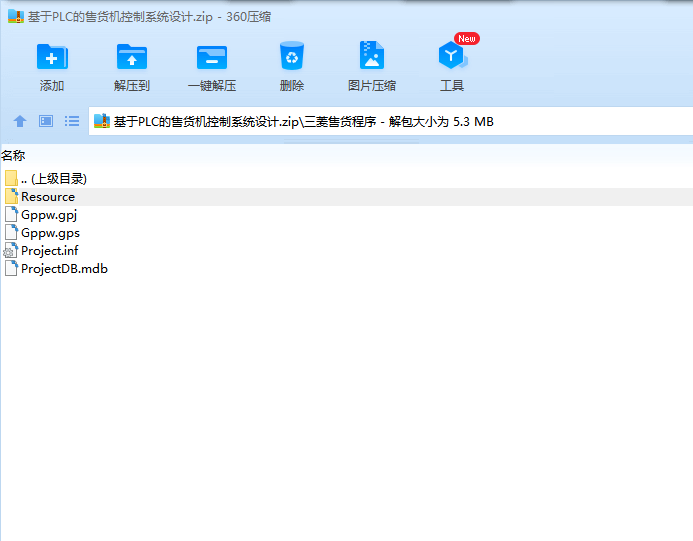Click the window title text 基于PLC的售货机控制系统设计.zip

click(120, 17)
